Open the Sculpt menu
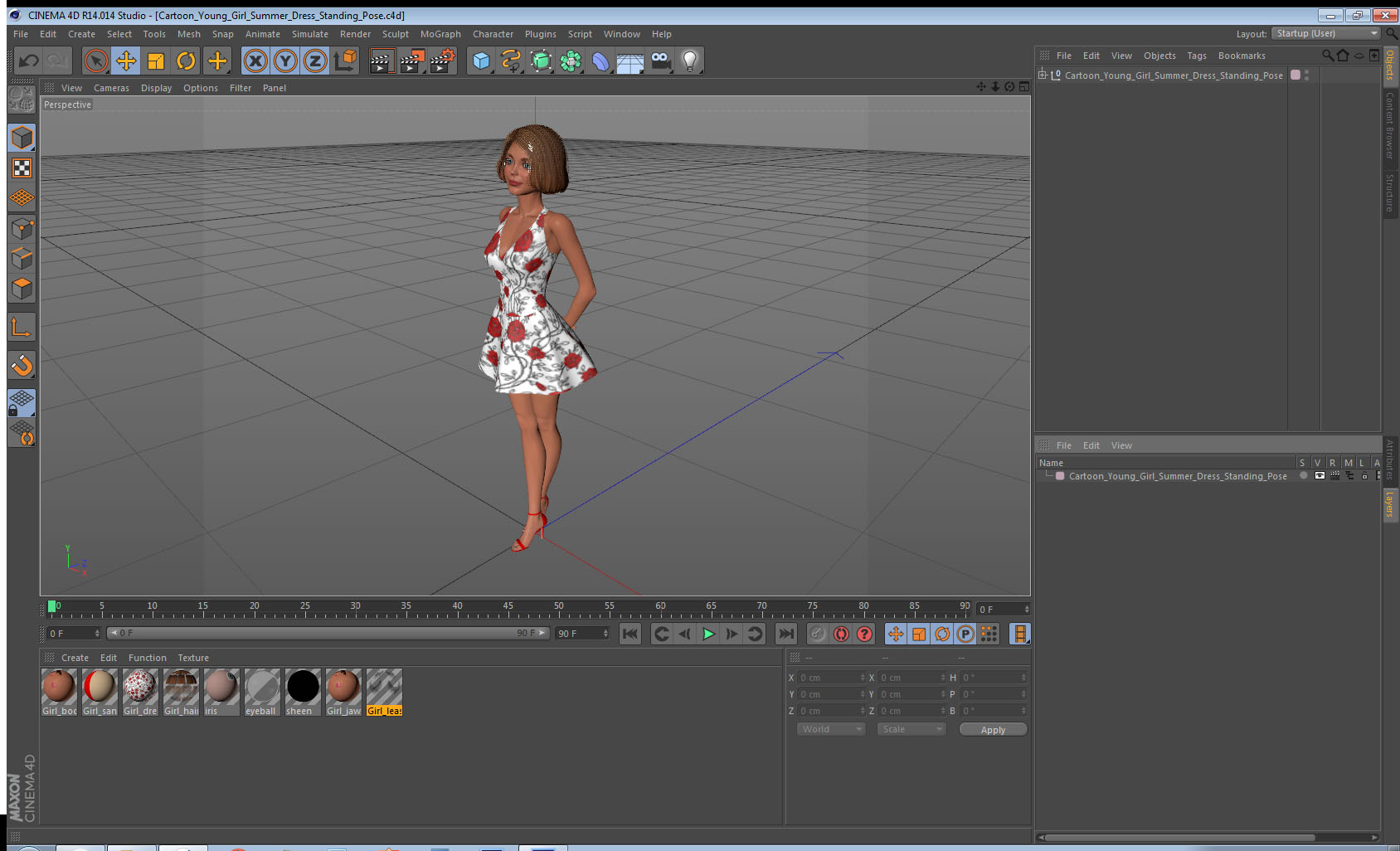This screenshot has height=851, width=1400. (396, 34)
